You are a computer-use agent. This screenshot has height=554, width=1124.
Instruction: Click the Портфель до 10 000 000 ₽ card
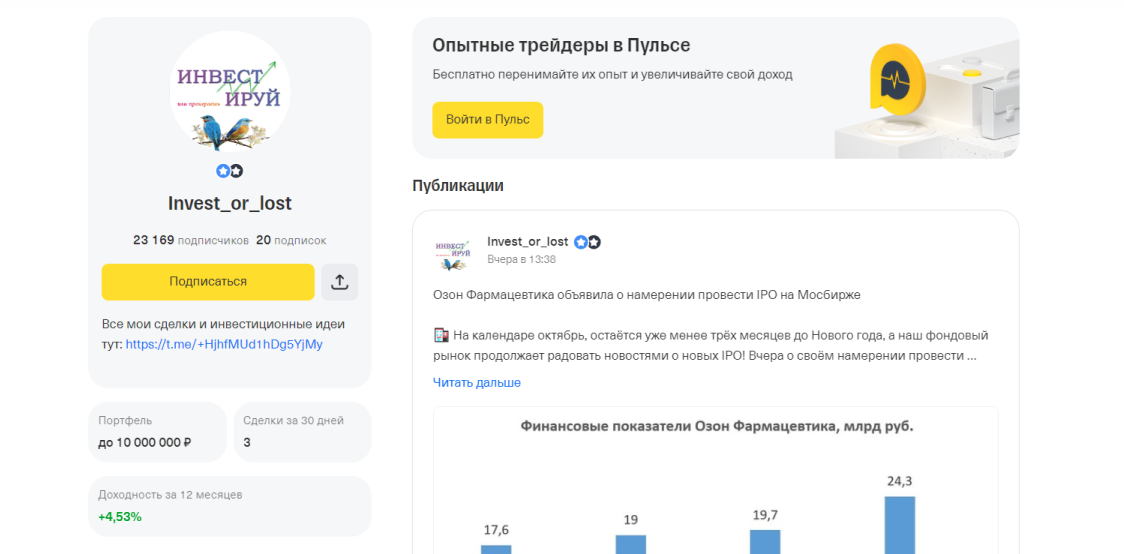[x=157, y=432]
